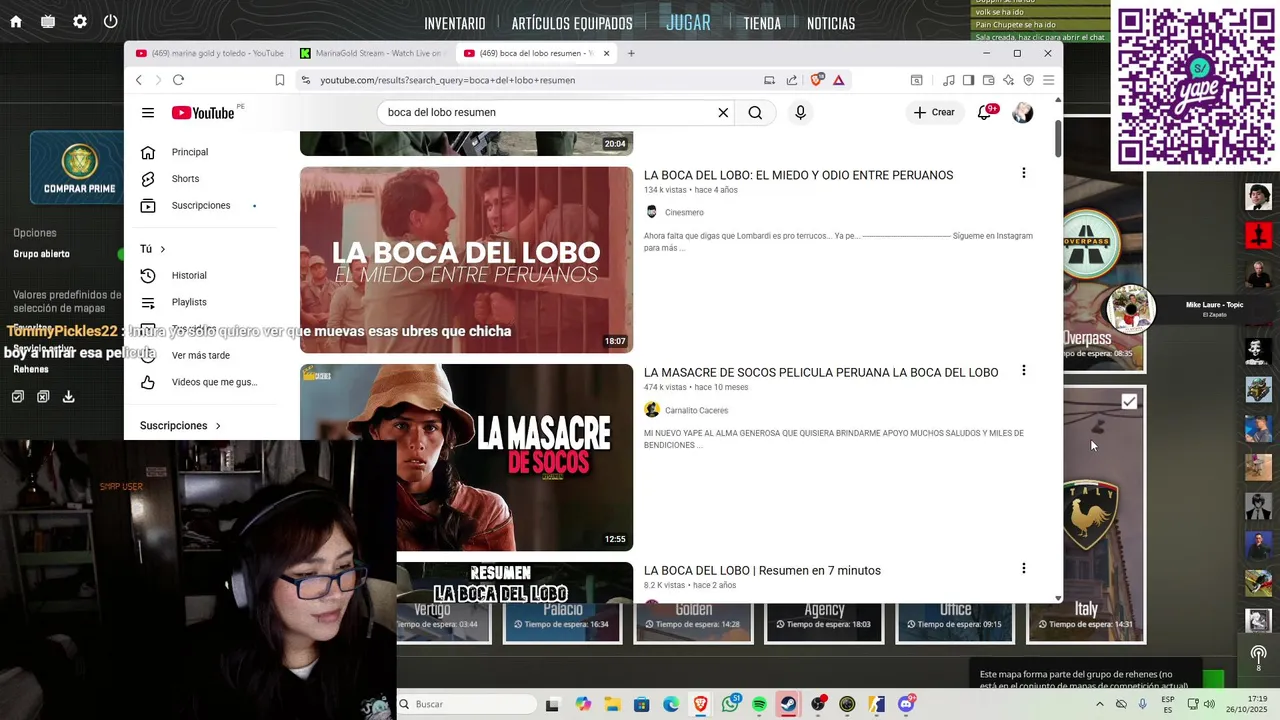Open options for La Masacre de Socos video
1280x720 pixels.
pos(1023,370)
